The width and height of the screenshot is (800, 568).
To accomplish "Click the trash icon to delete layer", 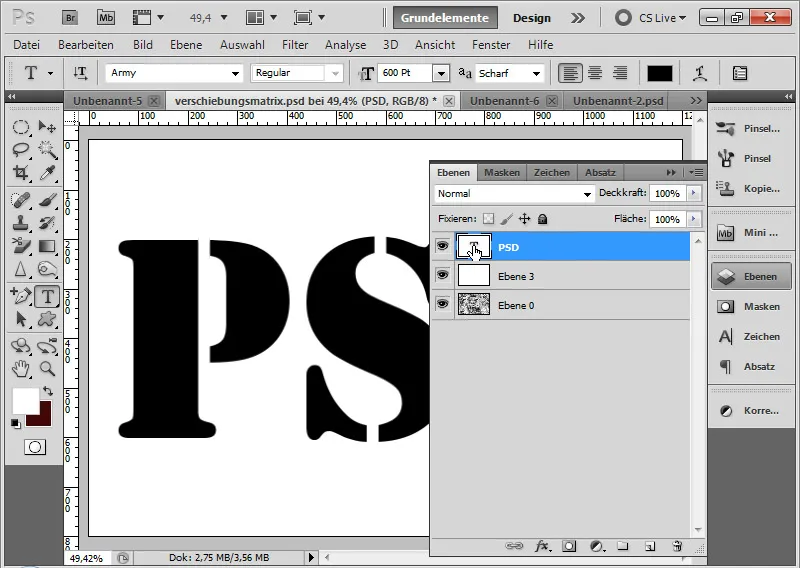I will [677, 546].
